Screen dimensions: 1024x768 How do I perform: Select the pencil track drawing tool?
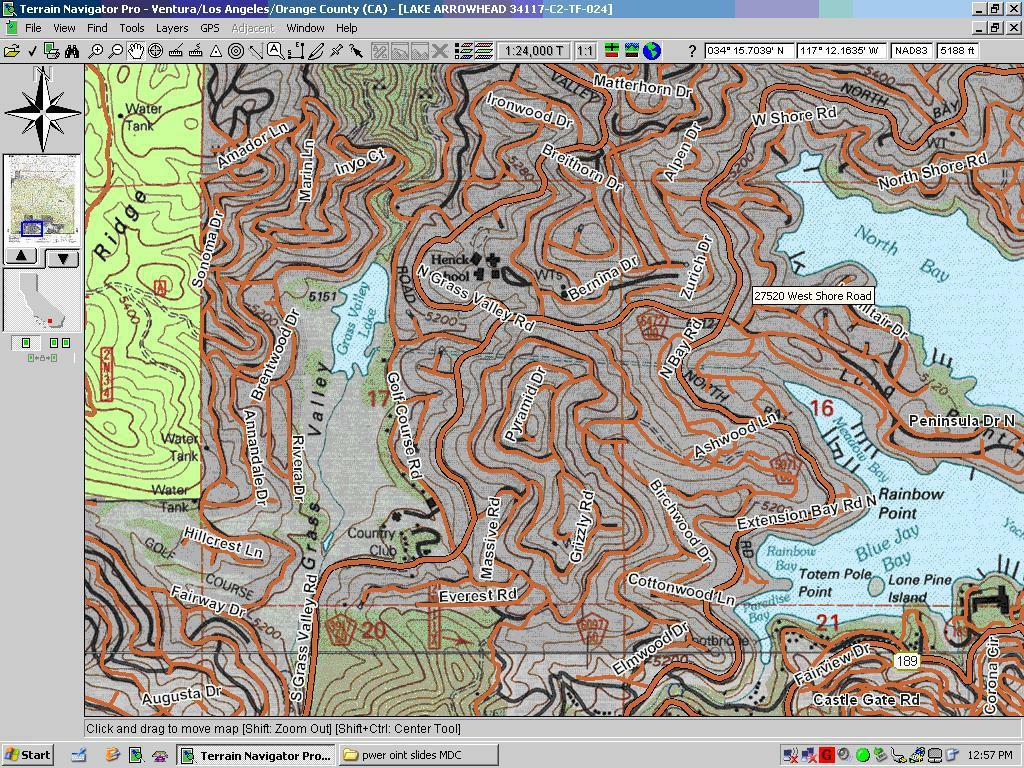[x=316, y=51]
